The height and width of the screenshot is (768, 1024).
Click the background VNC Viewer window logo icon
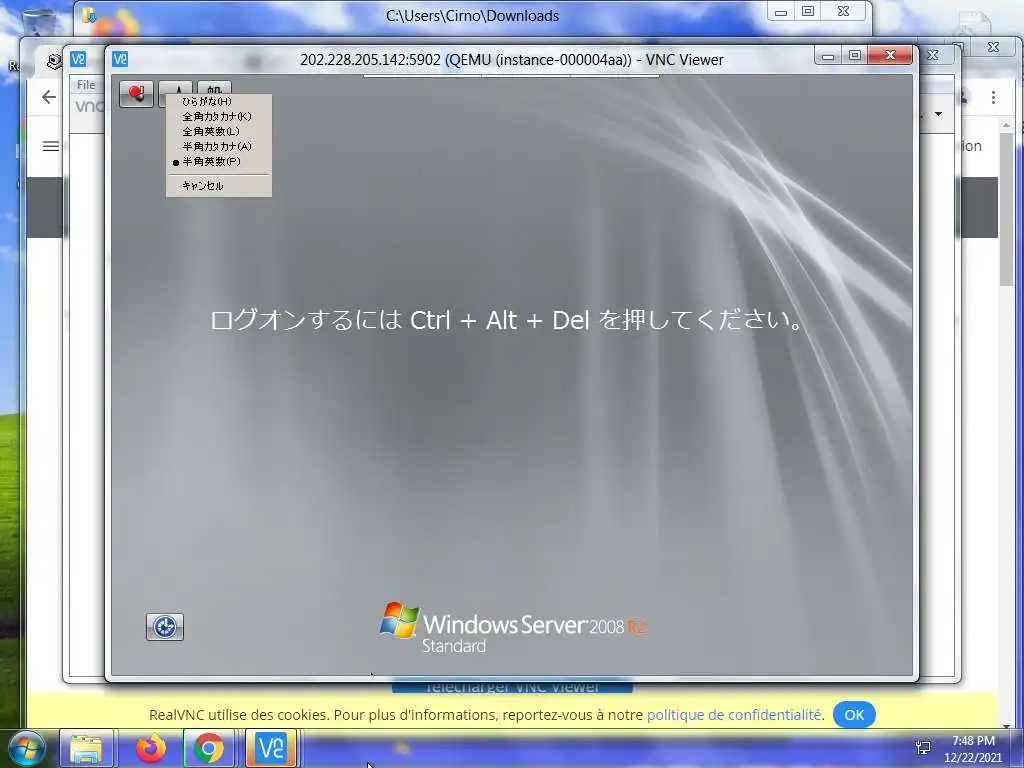[78, 59]
